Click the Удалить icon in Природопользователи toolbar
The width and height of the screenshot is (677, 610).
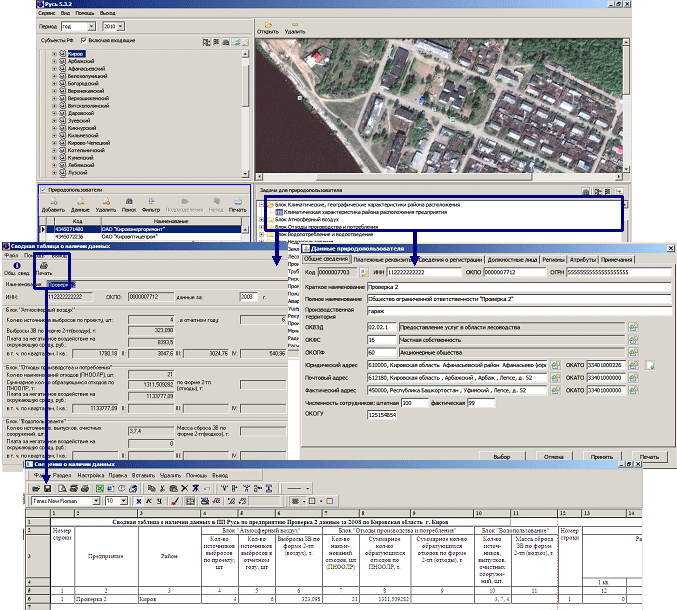pyautogui.click(x=106, y=201)
